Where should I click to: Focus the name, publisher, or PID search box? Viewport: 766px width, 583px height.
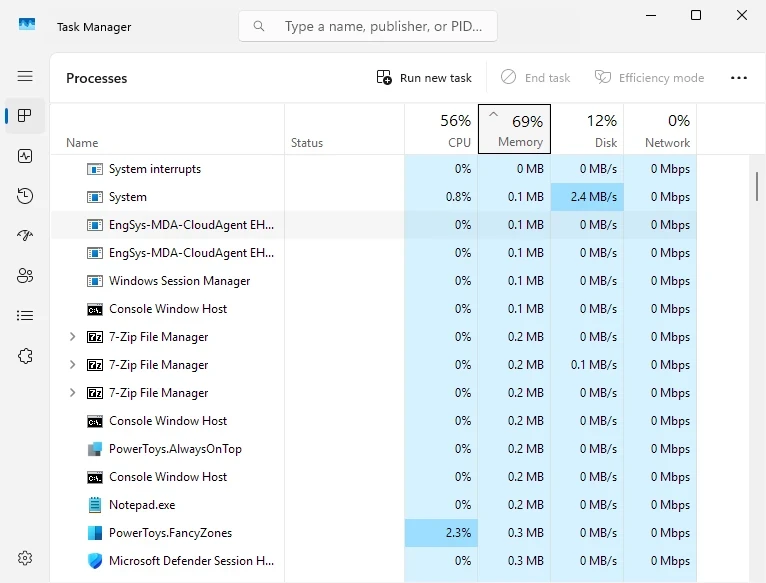pyautogui.click(x=368, y=26)
